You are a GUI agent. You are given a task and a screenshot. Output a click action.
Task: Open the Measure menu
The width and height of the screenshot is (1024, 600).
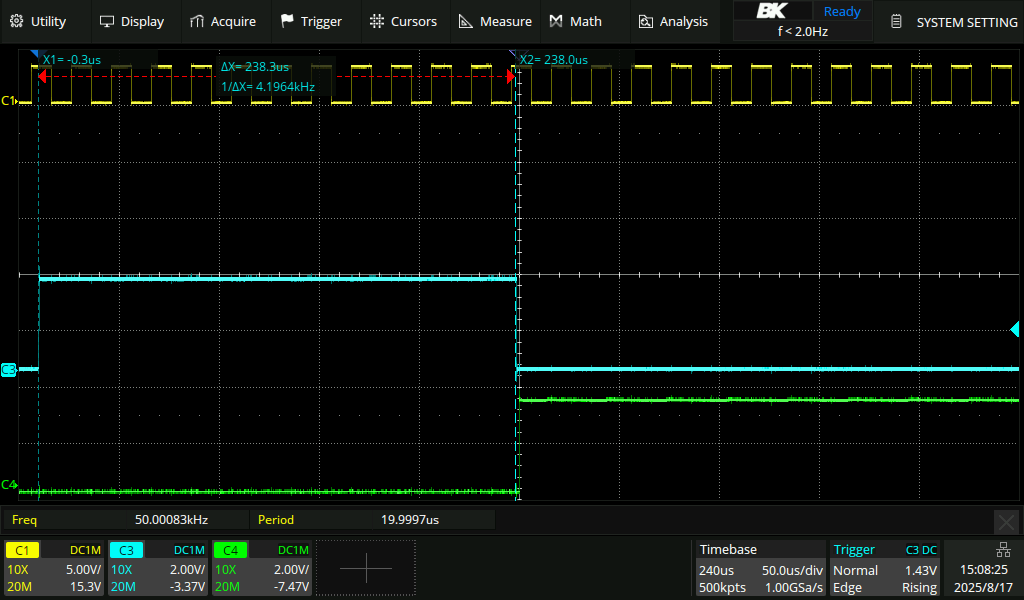point(495,22)
